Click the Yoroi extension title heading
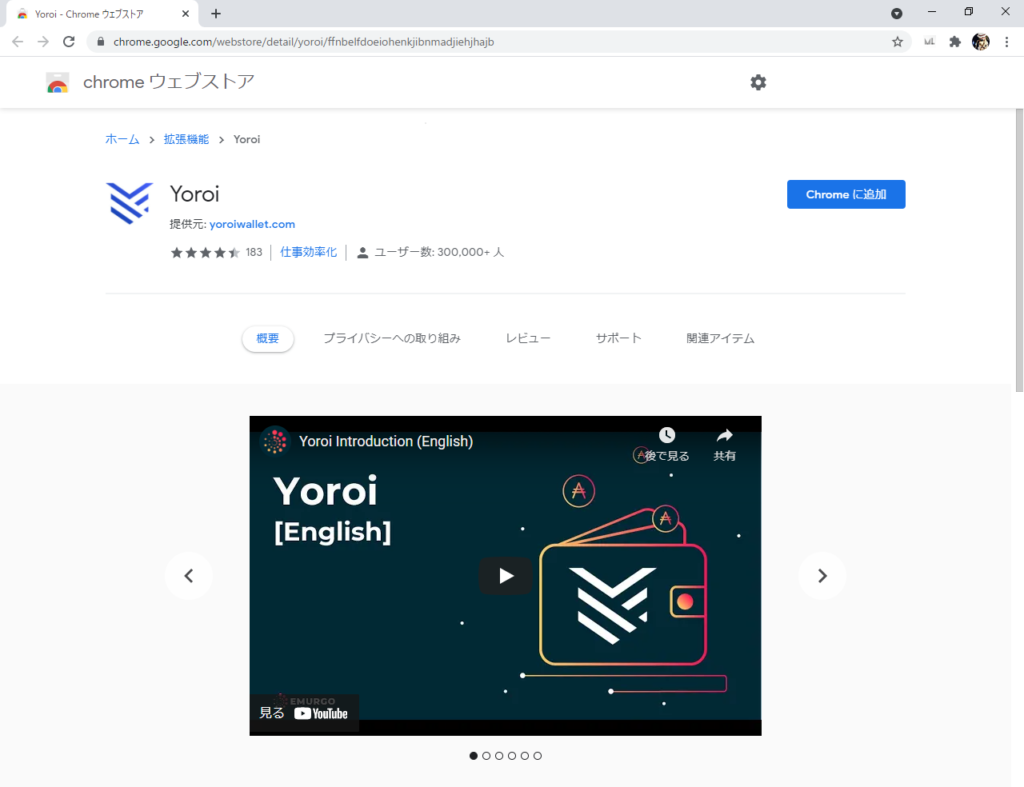Viewport: 1024px width, 787px height. pos(195,194)
